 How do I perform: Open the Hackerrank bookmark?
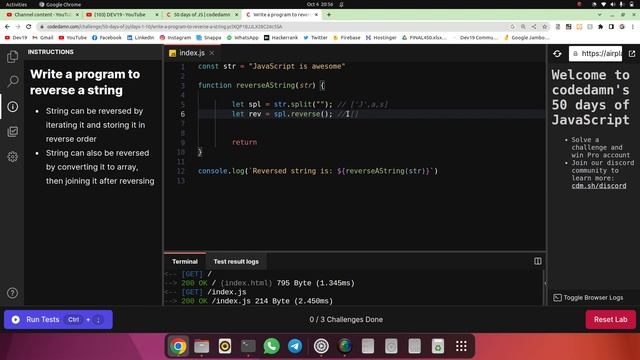click(281, 38)
